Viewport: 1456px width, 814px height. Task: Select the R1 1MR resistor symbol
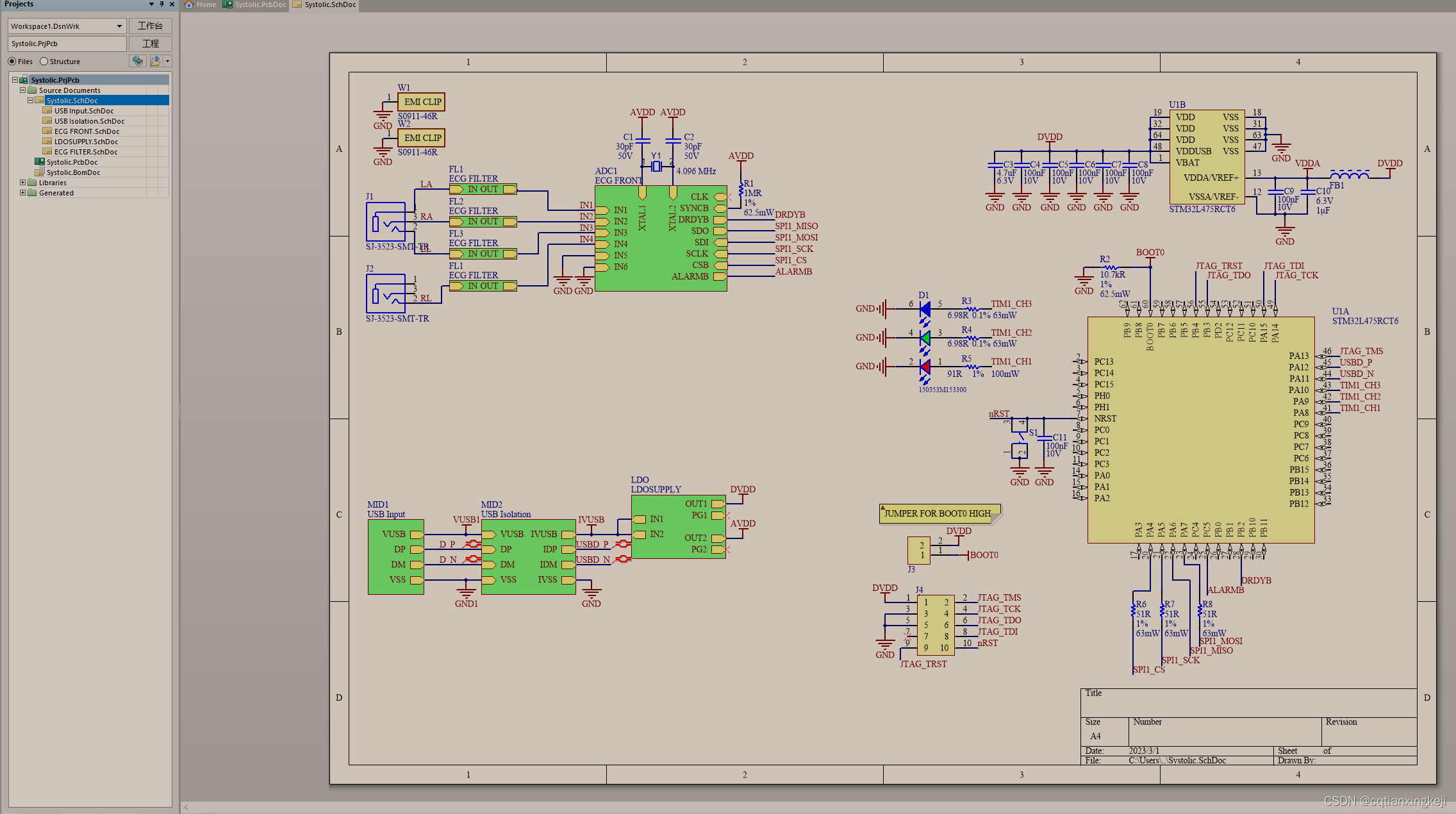coord(741,190)
